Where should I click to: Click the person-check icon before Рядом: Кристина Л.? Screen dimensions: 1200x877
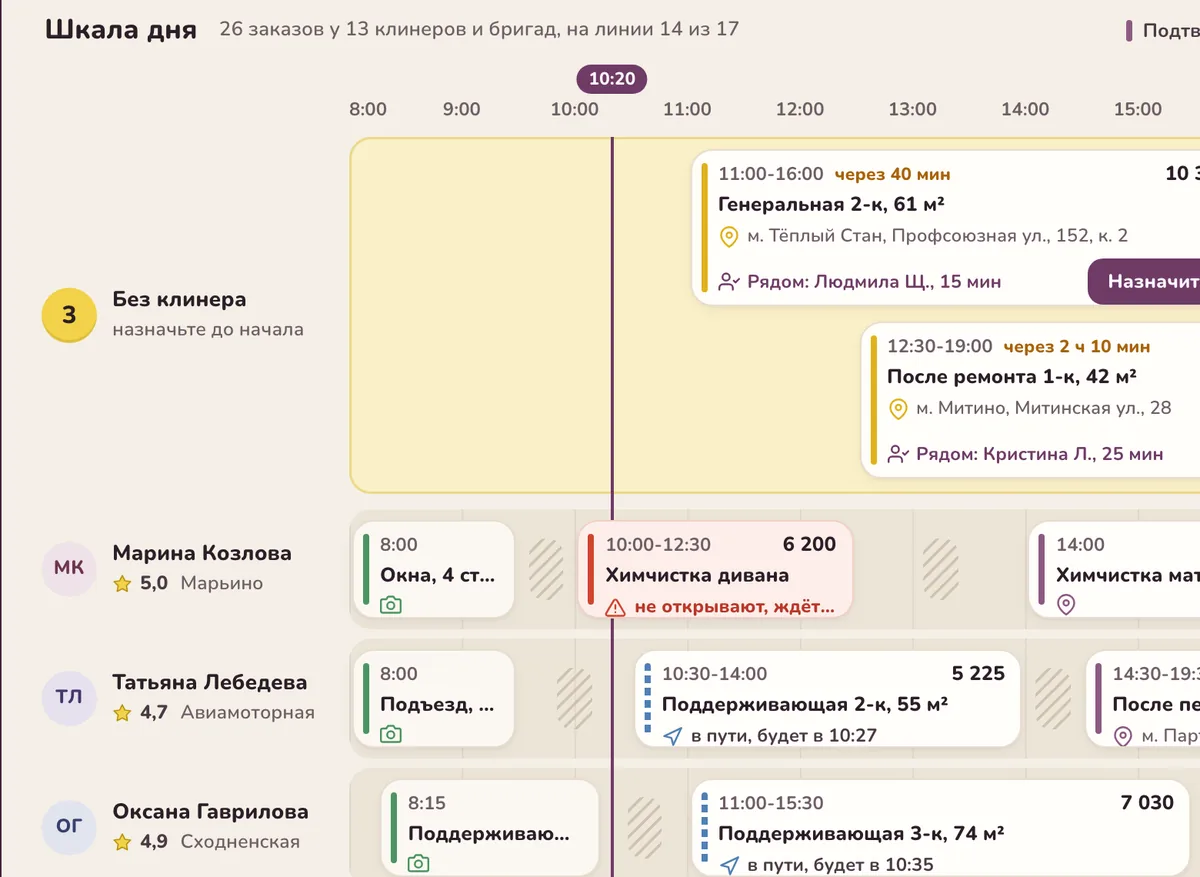click(898, 454)
